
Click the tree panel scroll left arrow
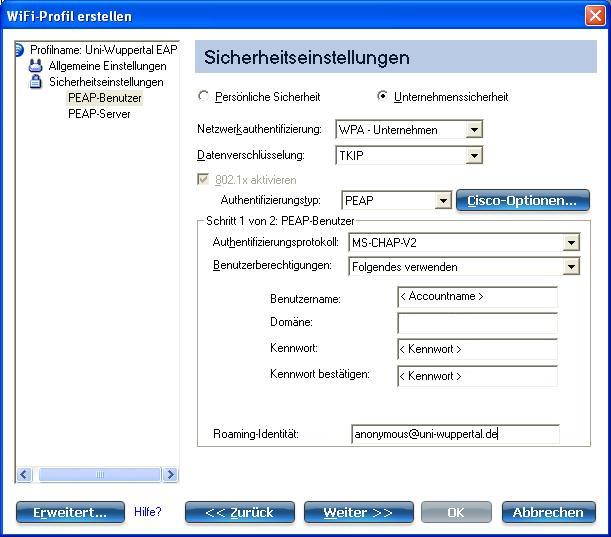[24, 474]
